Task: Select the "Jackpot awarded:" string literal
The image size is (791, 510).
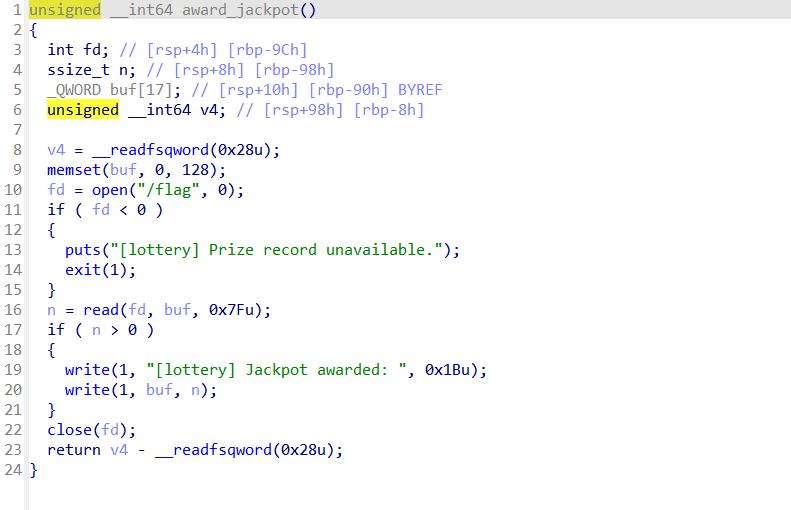Action: (276, 370)
